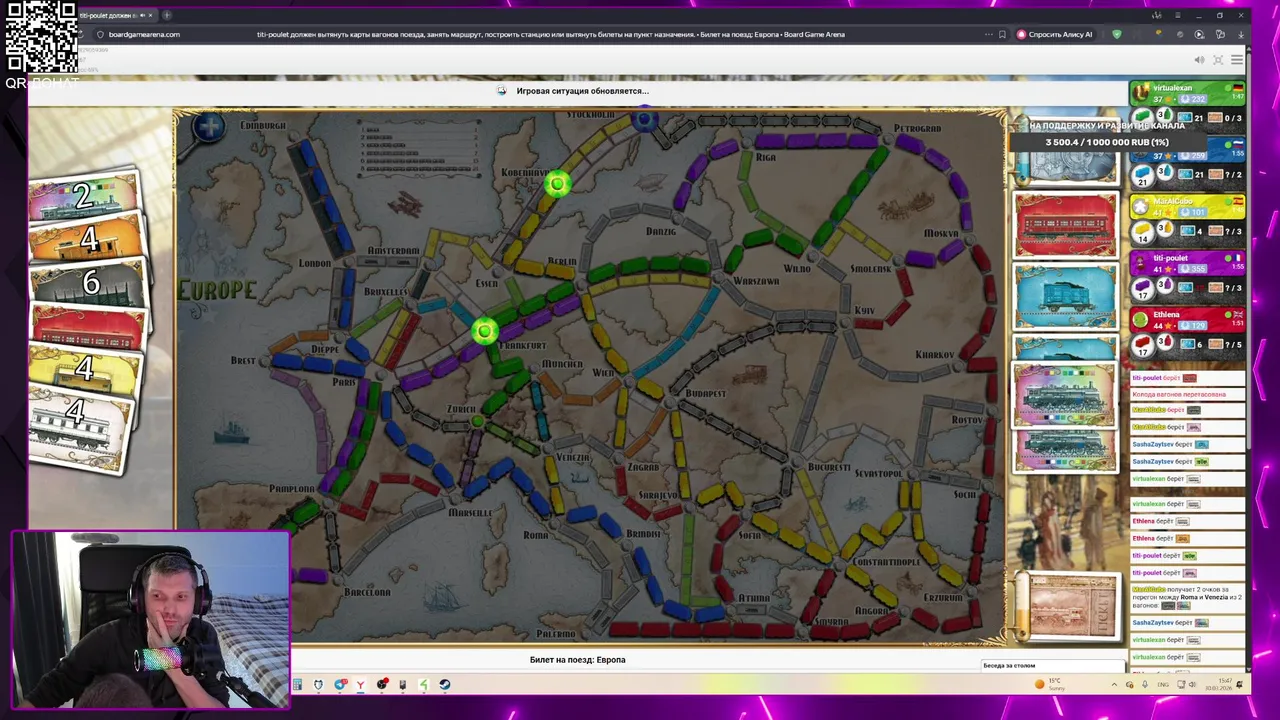Screen dimensions: 1280x720
Task: Select the yellow wagon card stack showing 4
Action: point(84,368)
